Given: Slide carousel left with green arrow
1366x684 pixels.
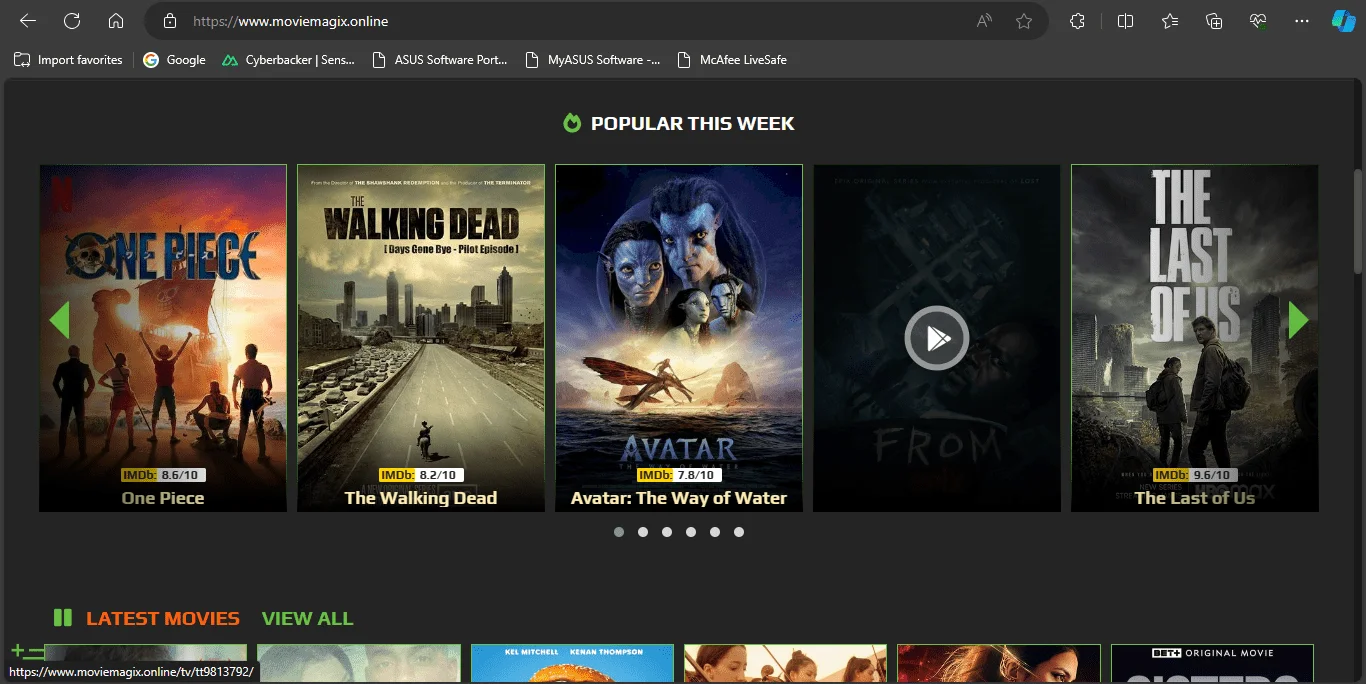Looking at the screenshot, I should tap(59, 320).
